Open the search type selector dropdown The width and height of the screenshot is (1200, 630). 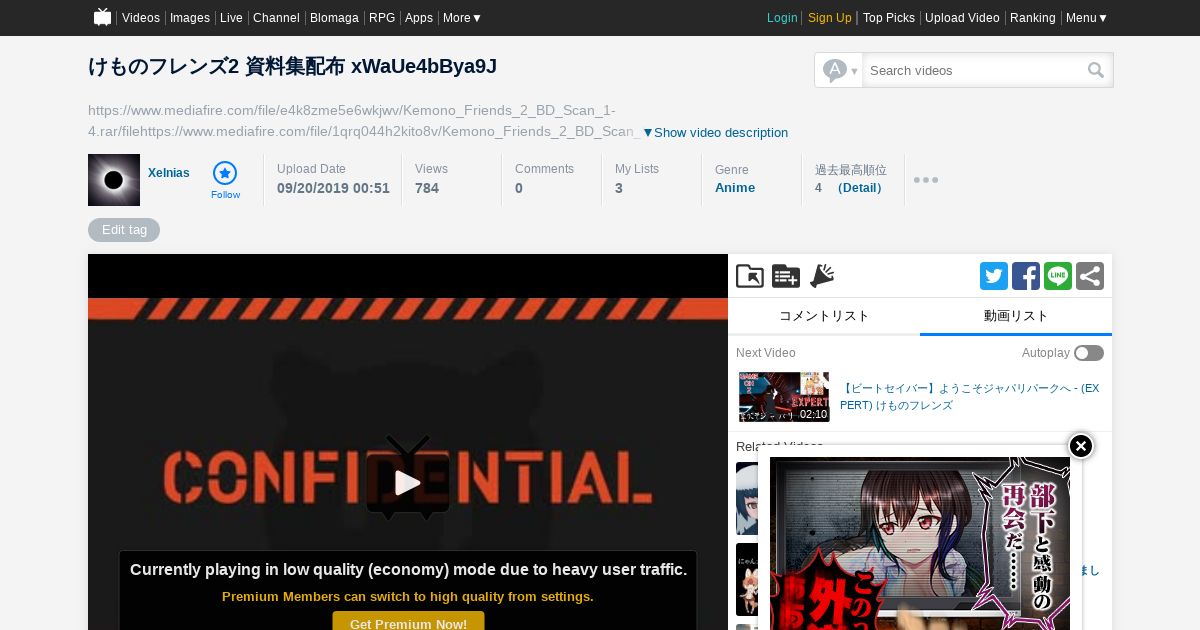pos(839,70)
